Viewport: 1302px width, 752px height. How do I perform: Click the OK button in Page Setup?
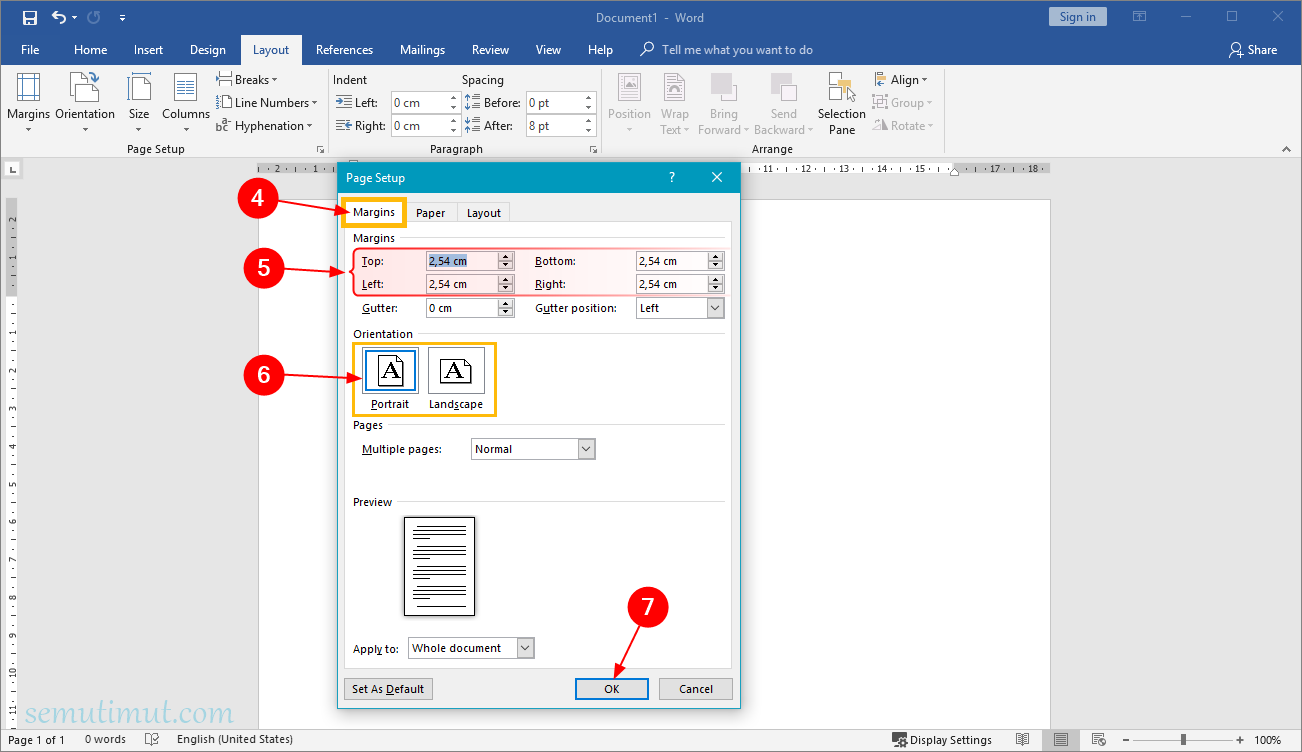(x=611, y=688)
